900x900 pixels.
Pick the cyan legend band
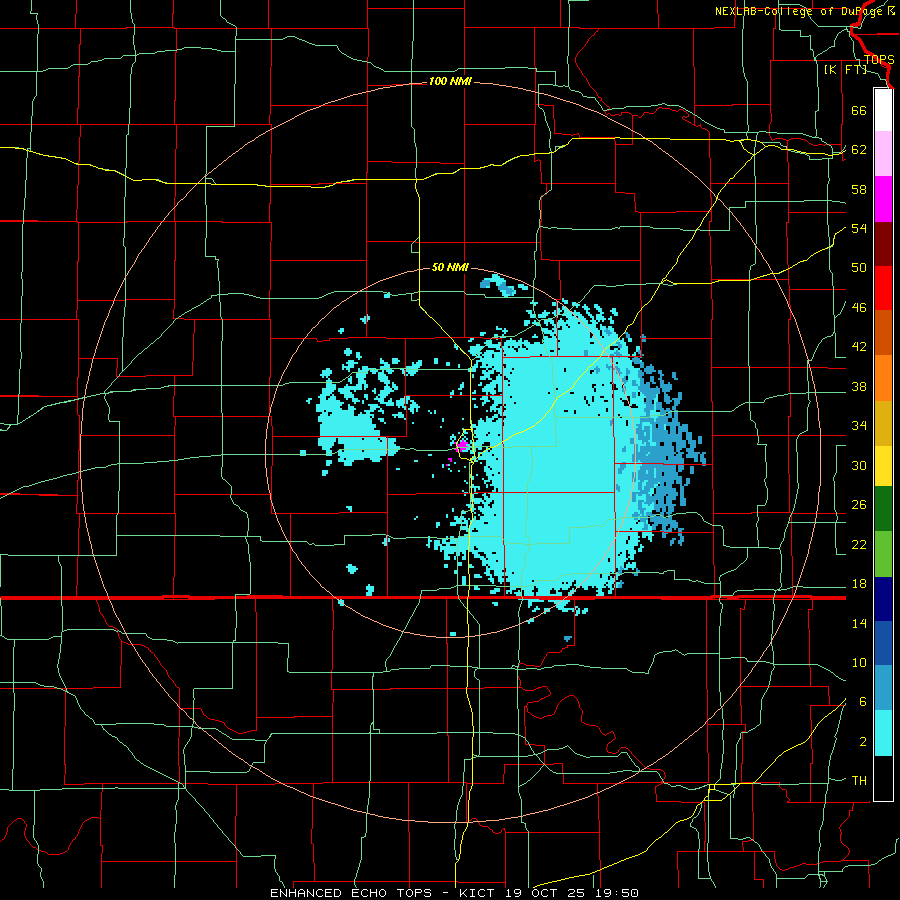click(x=883, y=733)
